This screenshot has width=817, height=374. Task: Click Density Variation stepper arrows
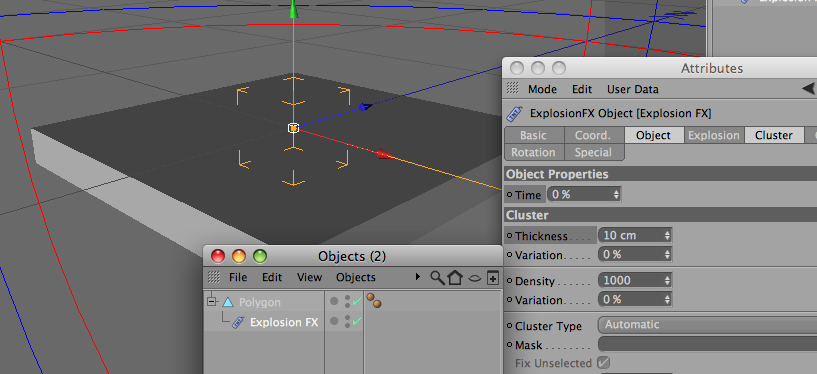(x=667, y=300)
